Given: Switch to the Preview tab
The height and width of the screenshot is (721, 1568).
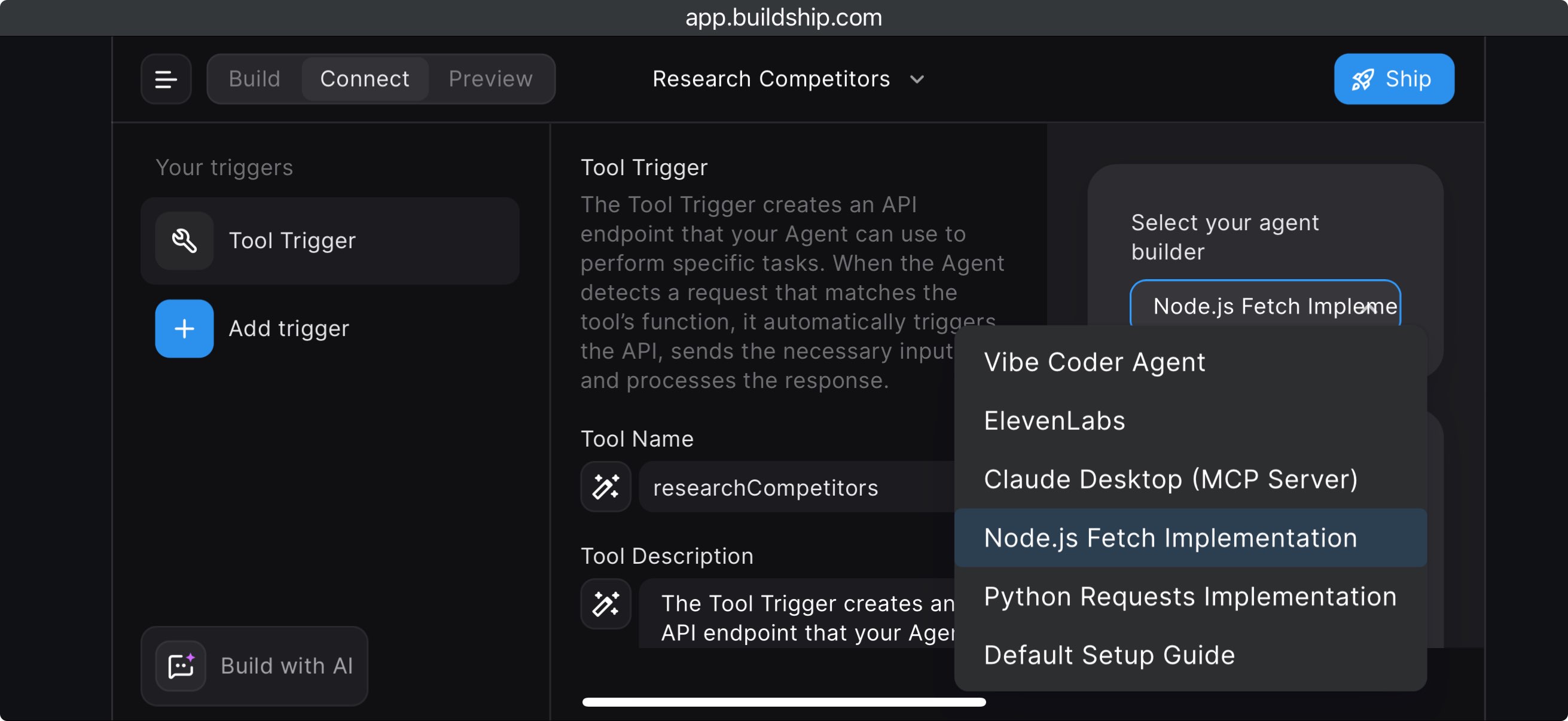Looking at the screenshot, I should tap(490, 79).
